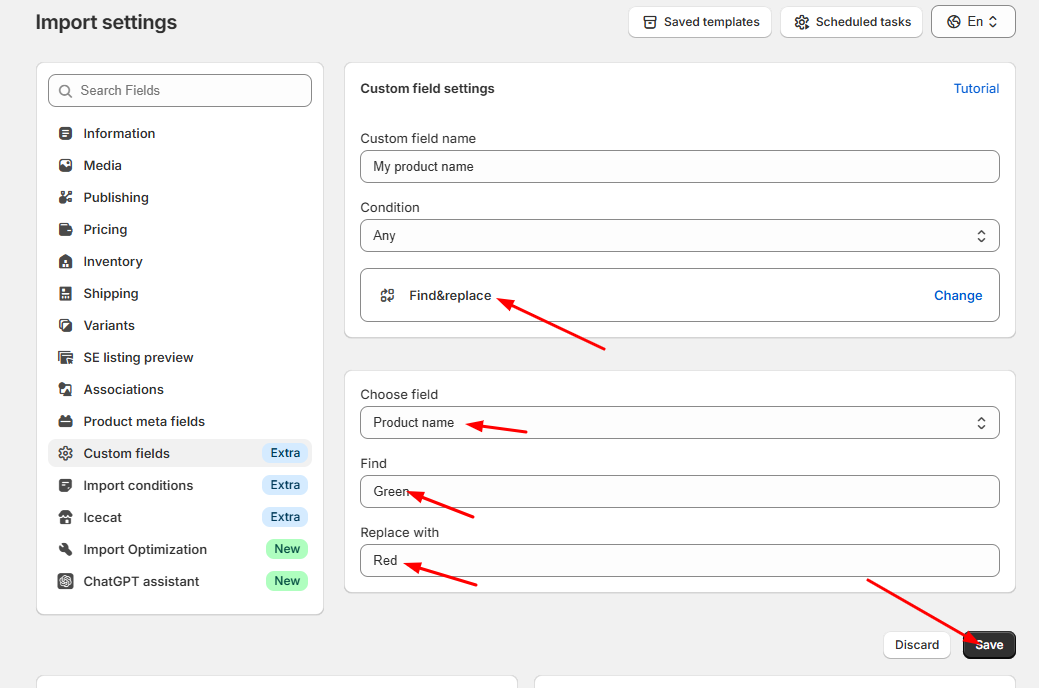
Task: Click the Associations sidebar icon
Action: pos(66,389)
